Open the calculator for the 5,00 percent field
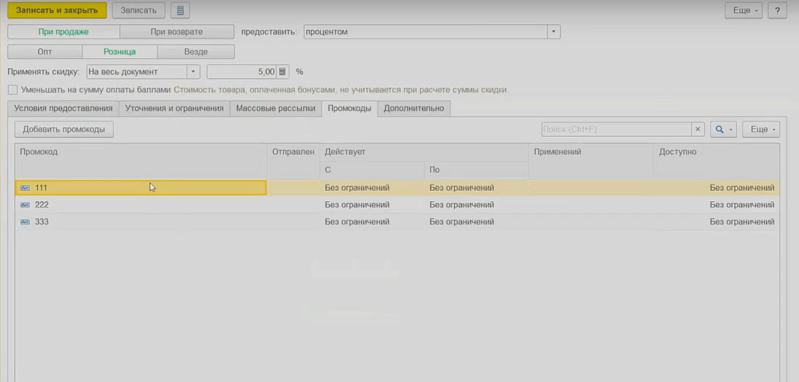Image resolution: width=799 pixels, height=382 pixels. click(283, 72)
